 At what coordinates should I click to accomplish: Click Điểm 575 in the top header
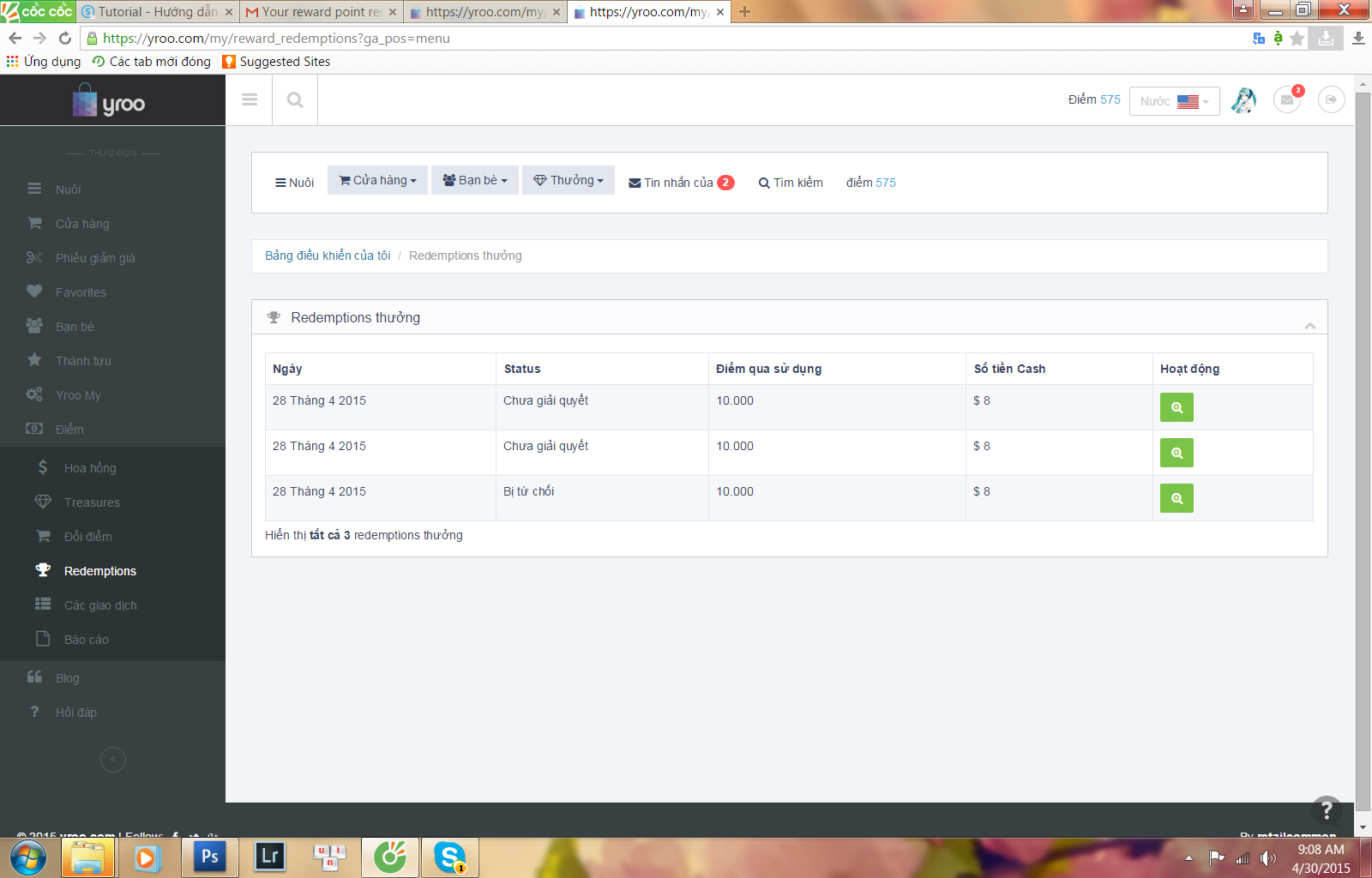tap(1094, 99)
